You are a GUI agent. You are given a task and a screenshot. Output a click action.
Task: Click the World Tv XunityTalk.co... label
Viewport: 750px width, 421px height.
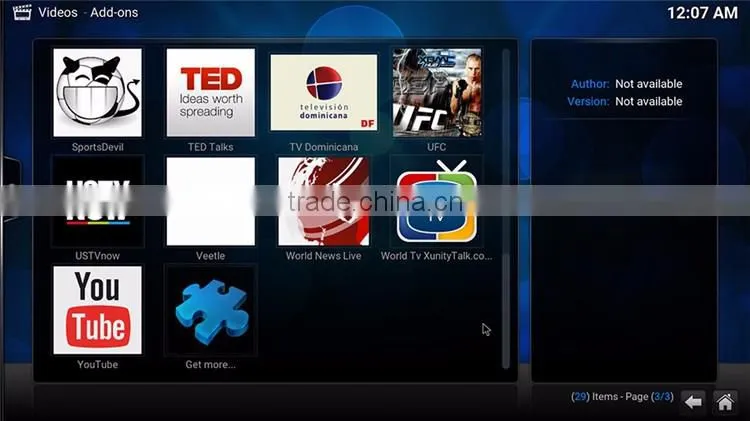pyautogui.click(x=437, y=255)
